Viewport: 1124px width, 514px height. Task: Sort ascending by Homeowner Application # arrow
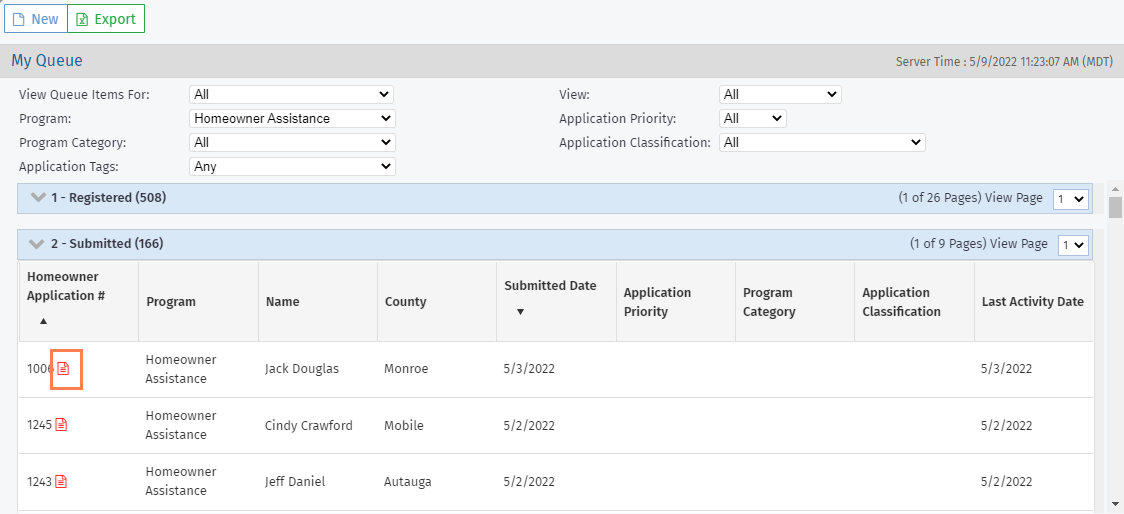[x=43, y=321]
